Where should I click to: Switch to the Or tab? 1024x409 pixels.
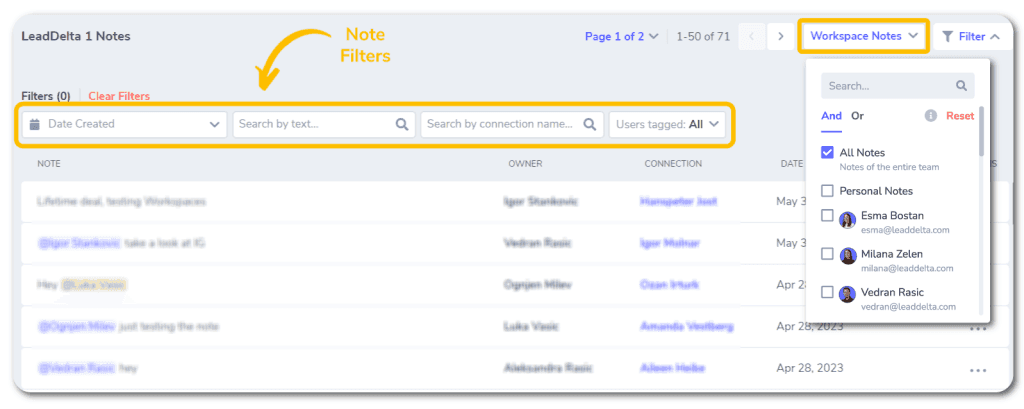857,116
